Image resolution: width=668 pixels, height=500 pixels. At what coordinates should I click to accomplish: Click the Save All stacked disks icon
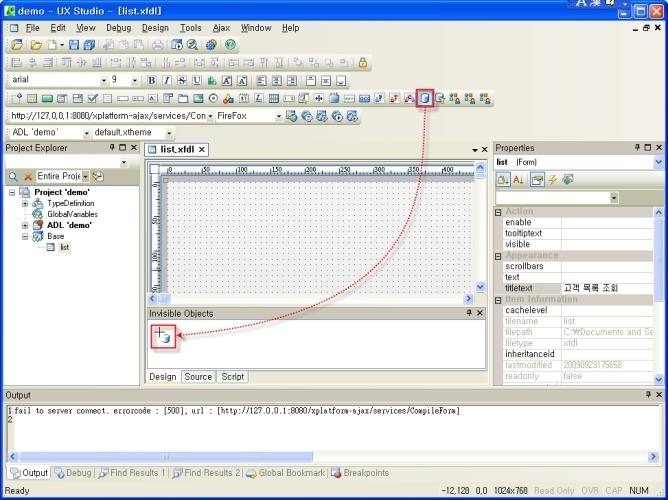[x=89, y=45]
